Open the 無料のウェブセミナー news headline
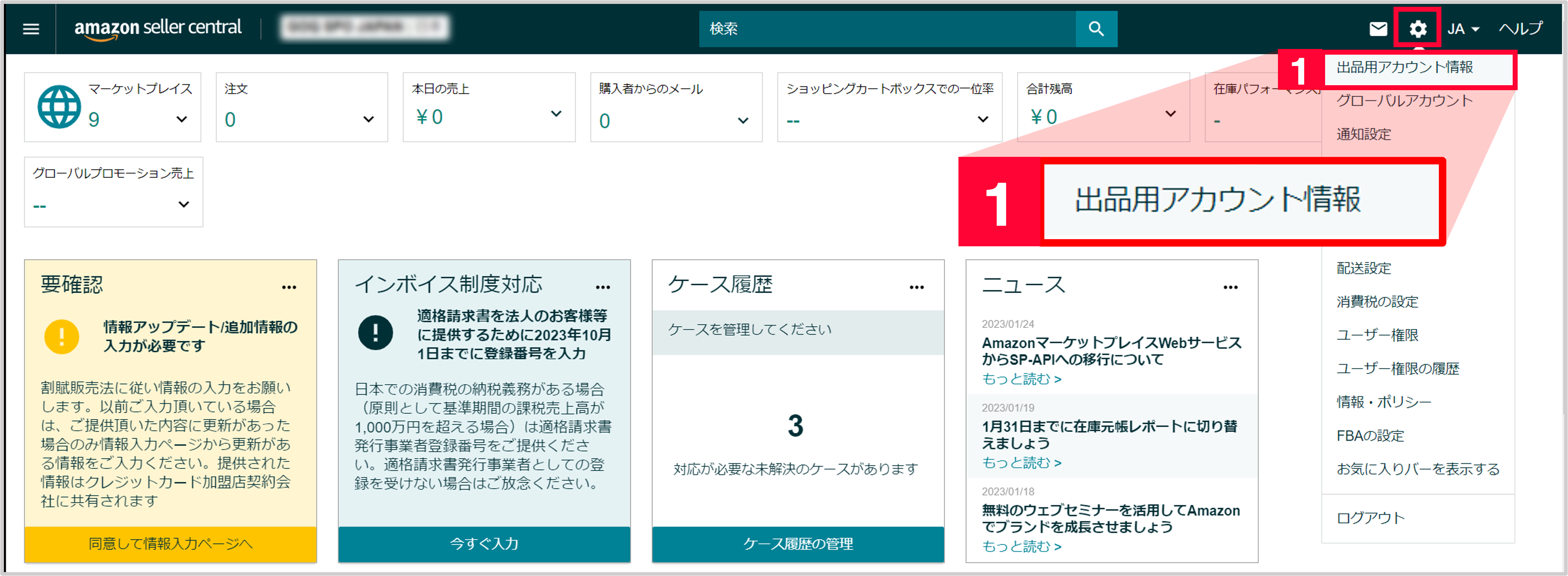Viewport: 1568px width, 576px height. tap(1110, 518)
